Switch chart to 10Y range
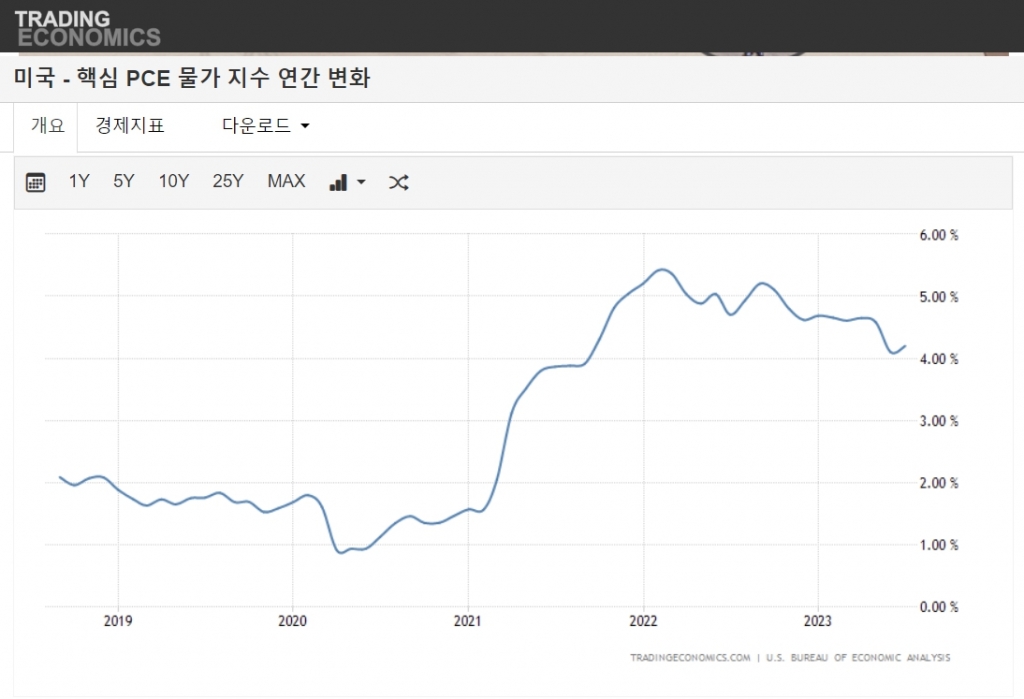 [173, 181]
